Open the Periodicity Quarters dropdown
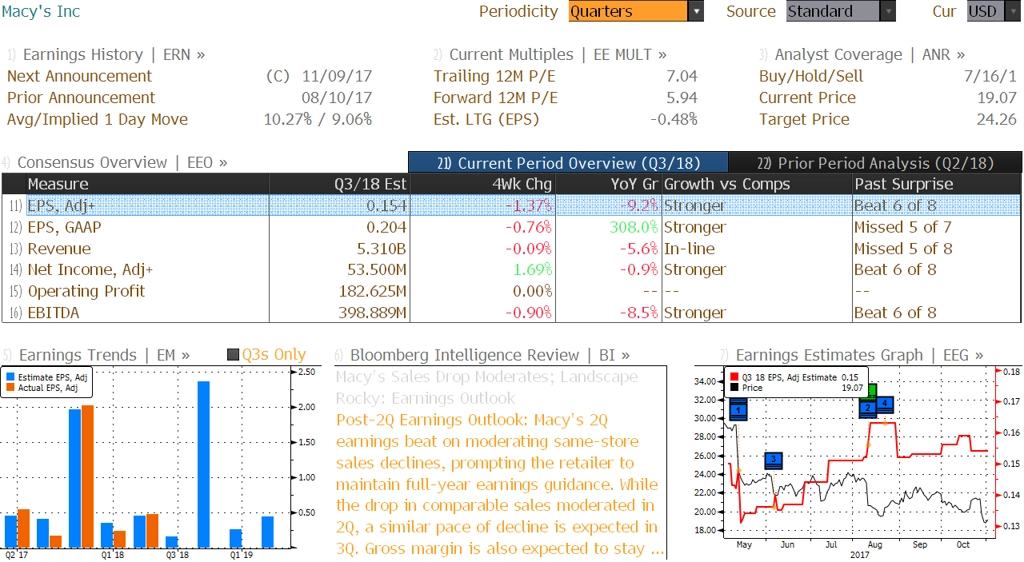This screenshot has width=1024, height=562. [635, 11]
